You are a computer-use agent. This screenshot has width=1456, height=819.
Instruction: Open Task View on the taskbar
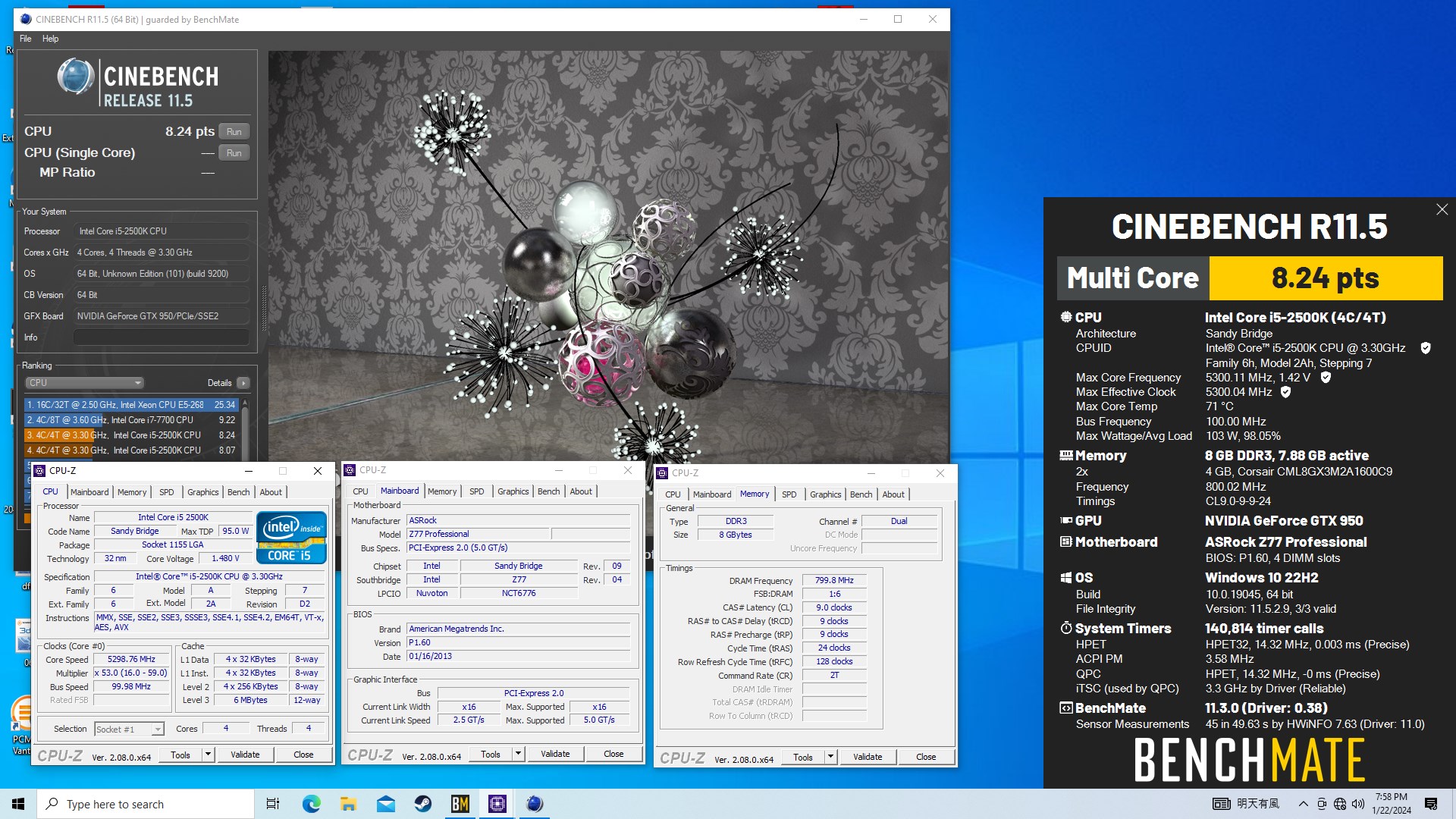273,804
